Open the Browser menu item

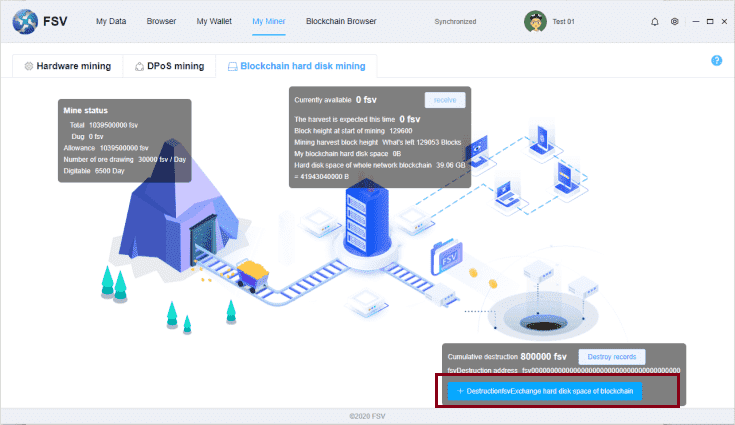click(x=161, y=21)
